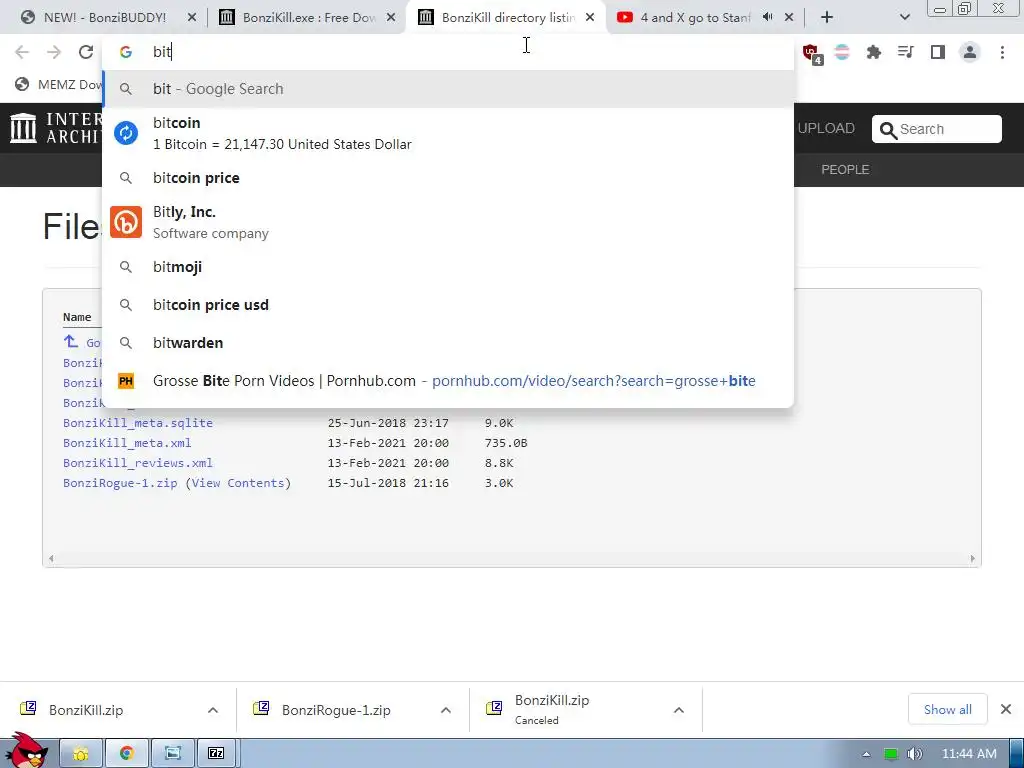Reload the page with the refresh icon
This screenshot has width=1024, height=768.
pyautogui.click(x=86, y=52)
